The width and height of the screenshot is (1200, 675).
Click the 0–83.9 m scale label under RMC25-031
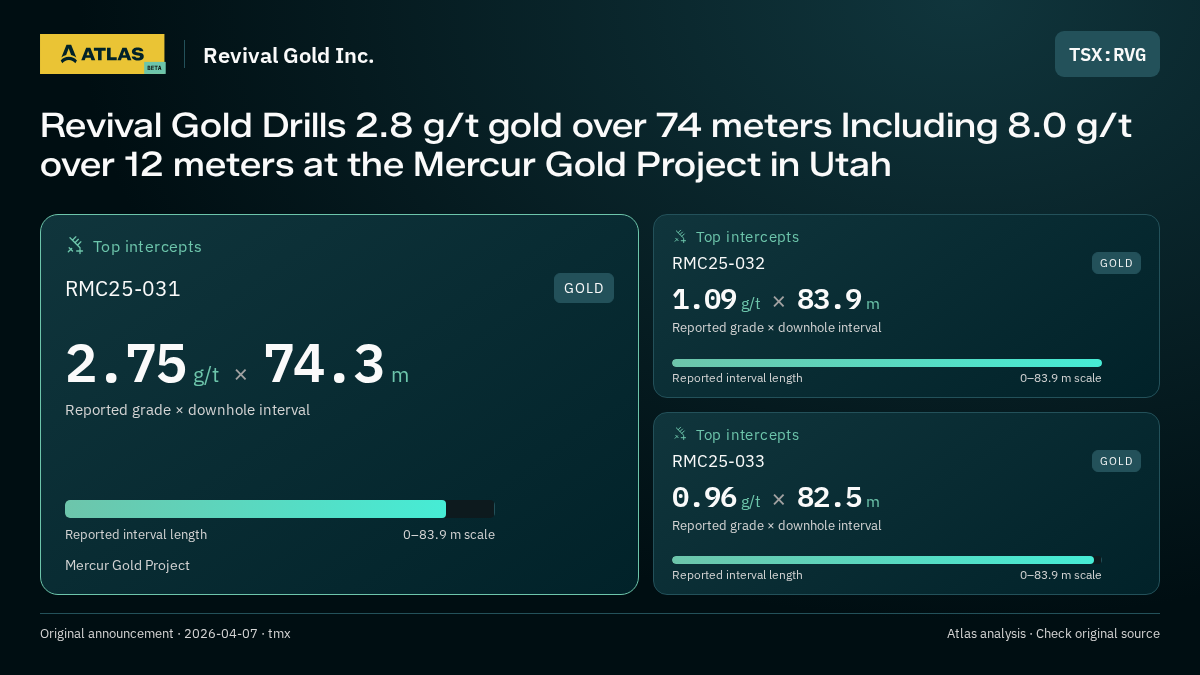(x=449, y=534)
